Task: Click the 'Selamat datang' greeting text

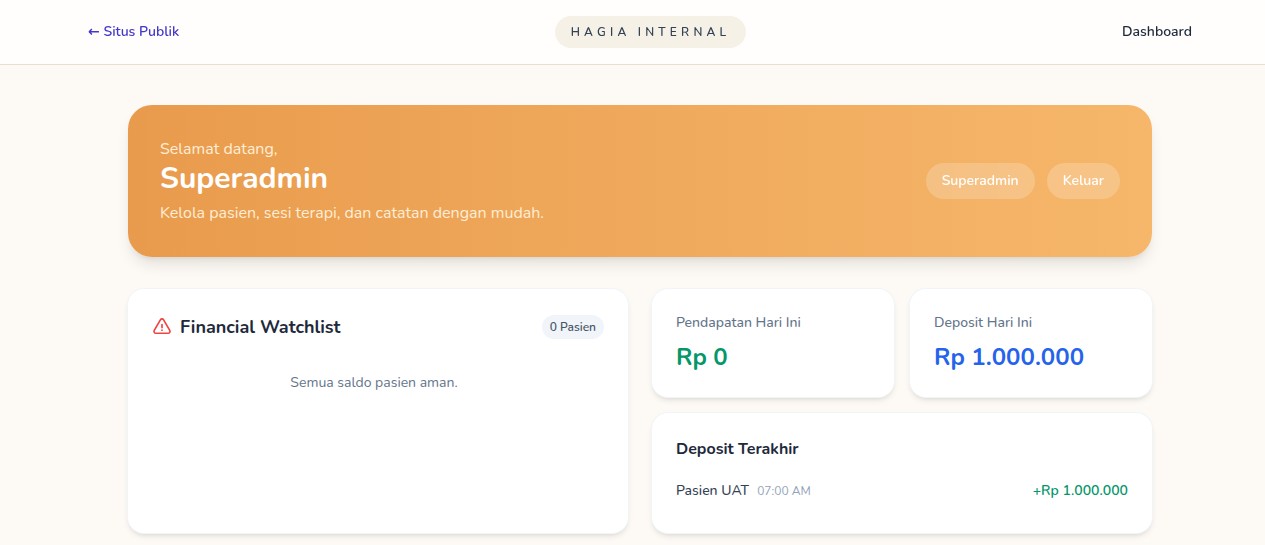Action: click(x=219, y=149)
